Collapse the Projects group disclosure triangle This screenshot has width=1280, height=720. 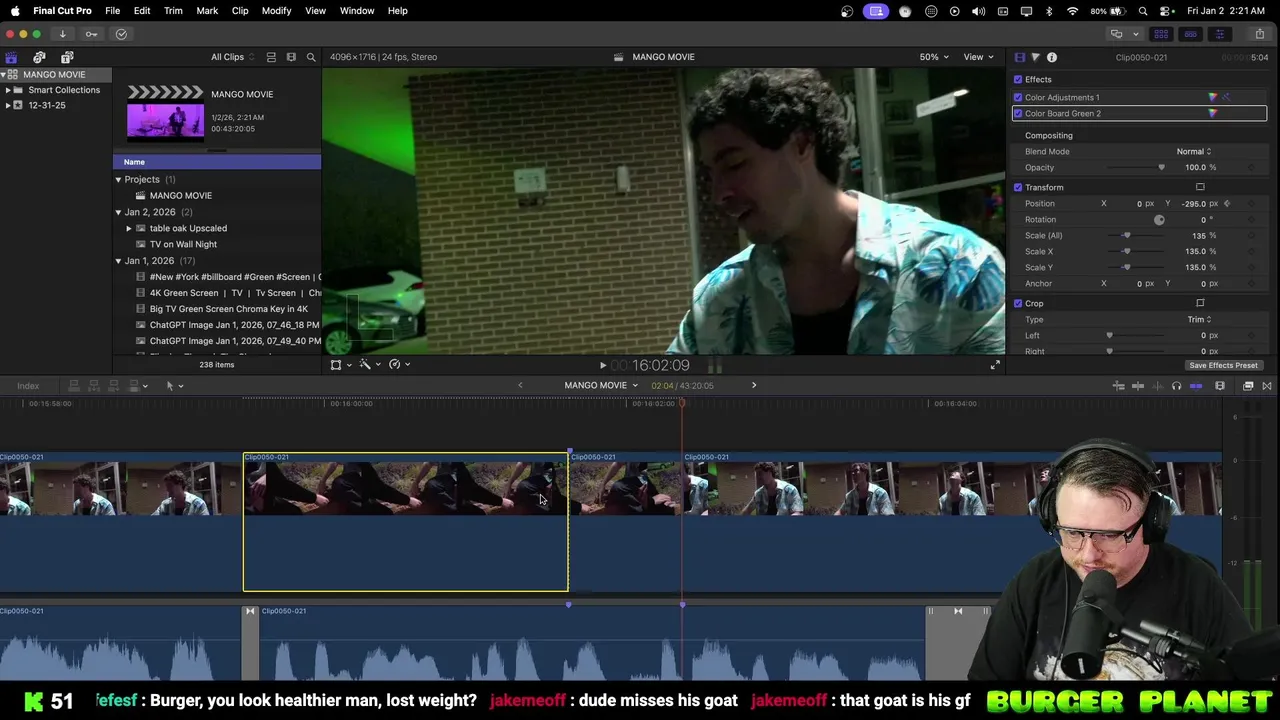click(x=118, y=179)
